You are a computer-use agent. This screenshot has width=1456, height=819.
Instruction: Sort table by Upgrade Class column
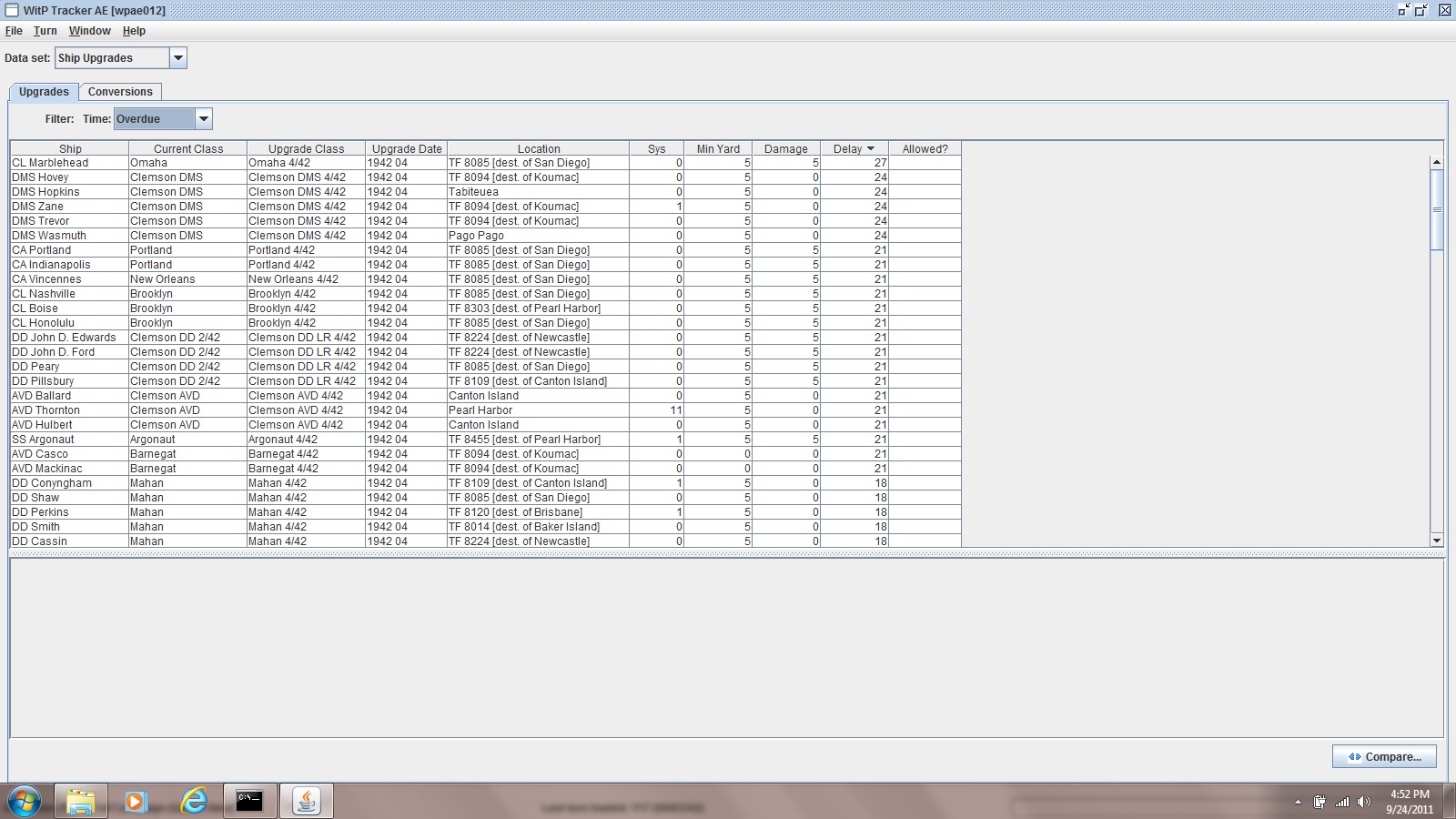pos(307,148)
